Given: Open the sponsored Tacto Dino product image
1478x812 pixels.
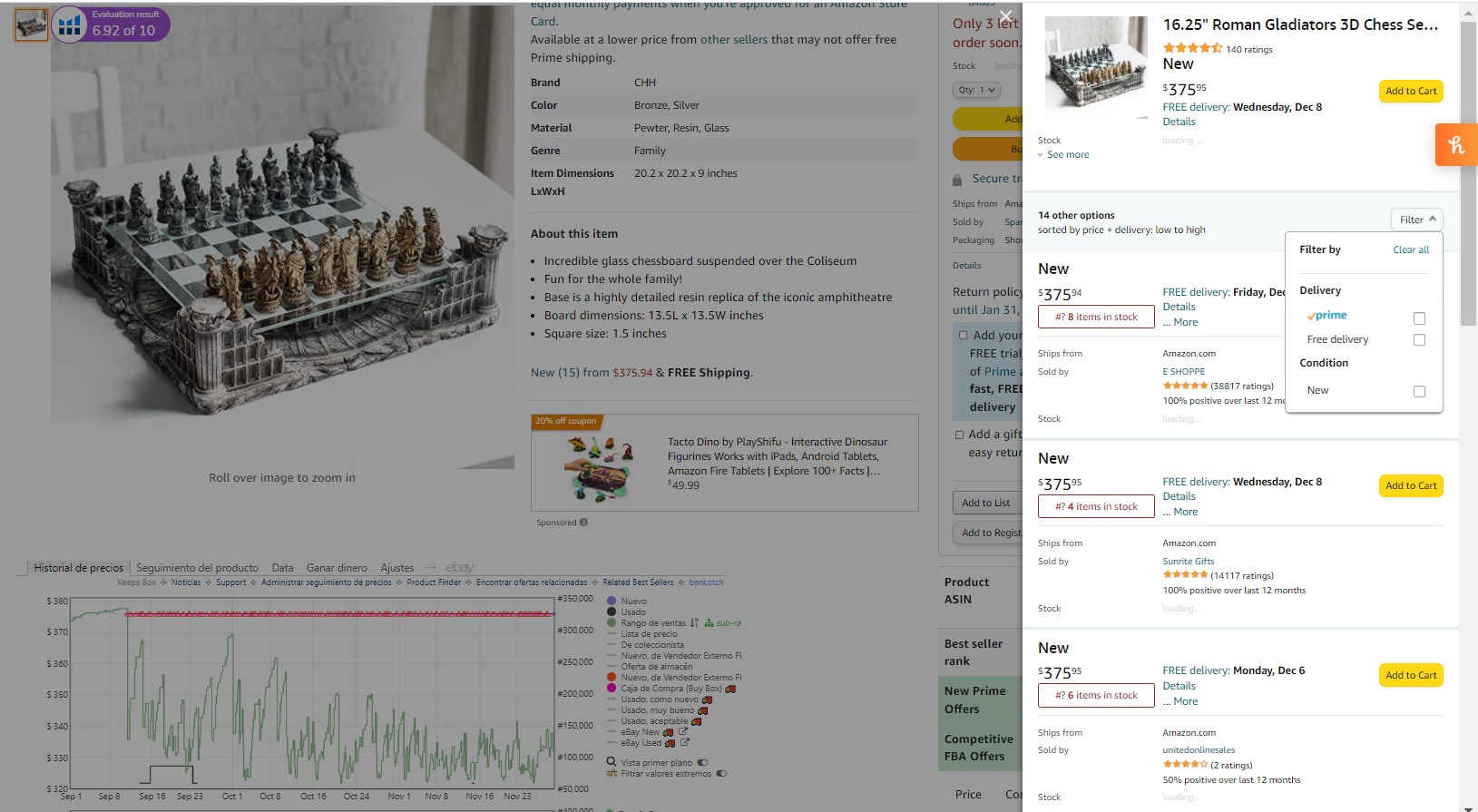Looking at the screenshot, I should (x=599, y=469).
